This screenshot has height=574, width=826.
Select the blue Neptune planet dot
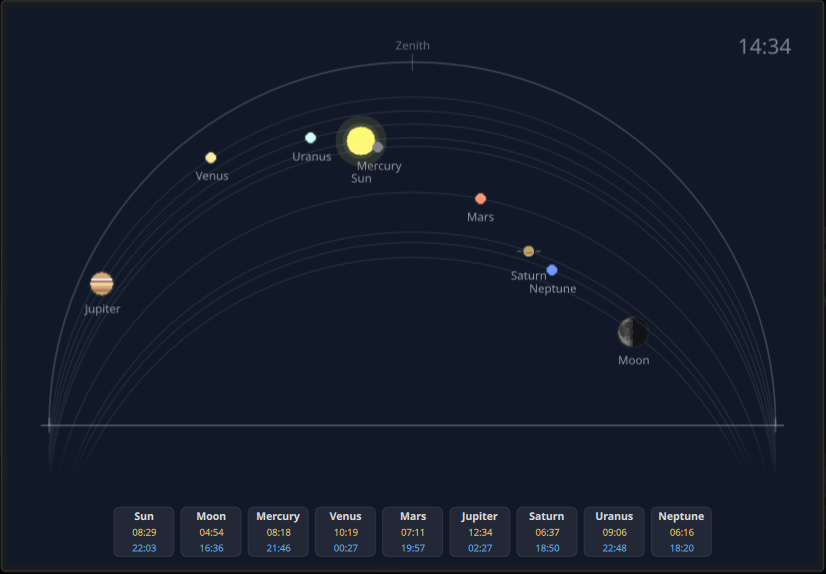pyautogui.click(x=552, y=270)
